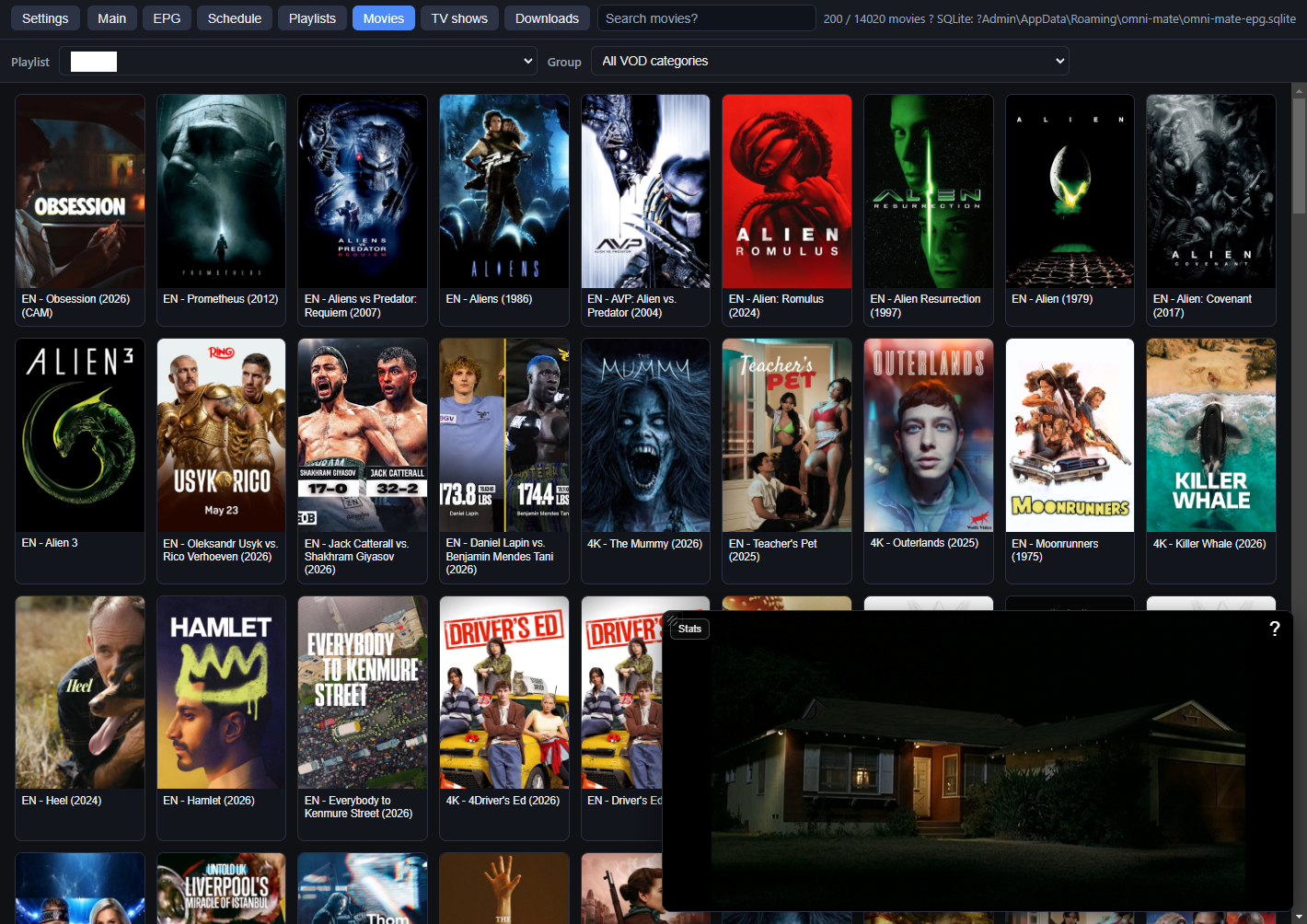Click the vertical scrollbar thumb
This screenshot has height=924, width=1307.
click(1299, 155)
